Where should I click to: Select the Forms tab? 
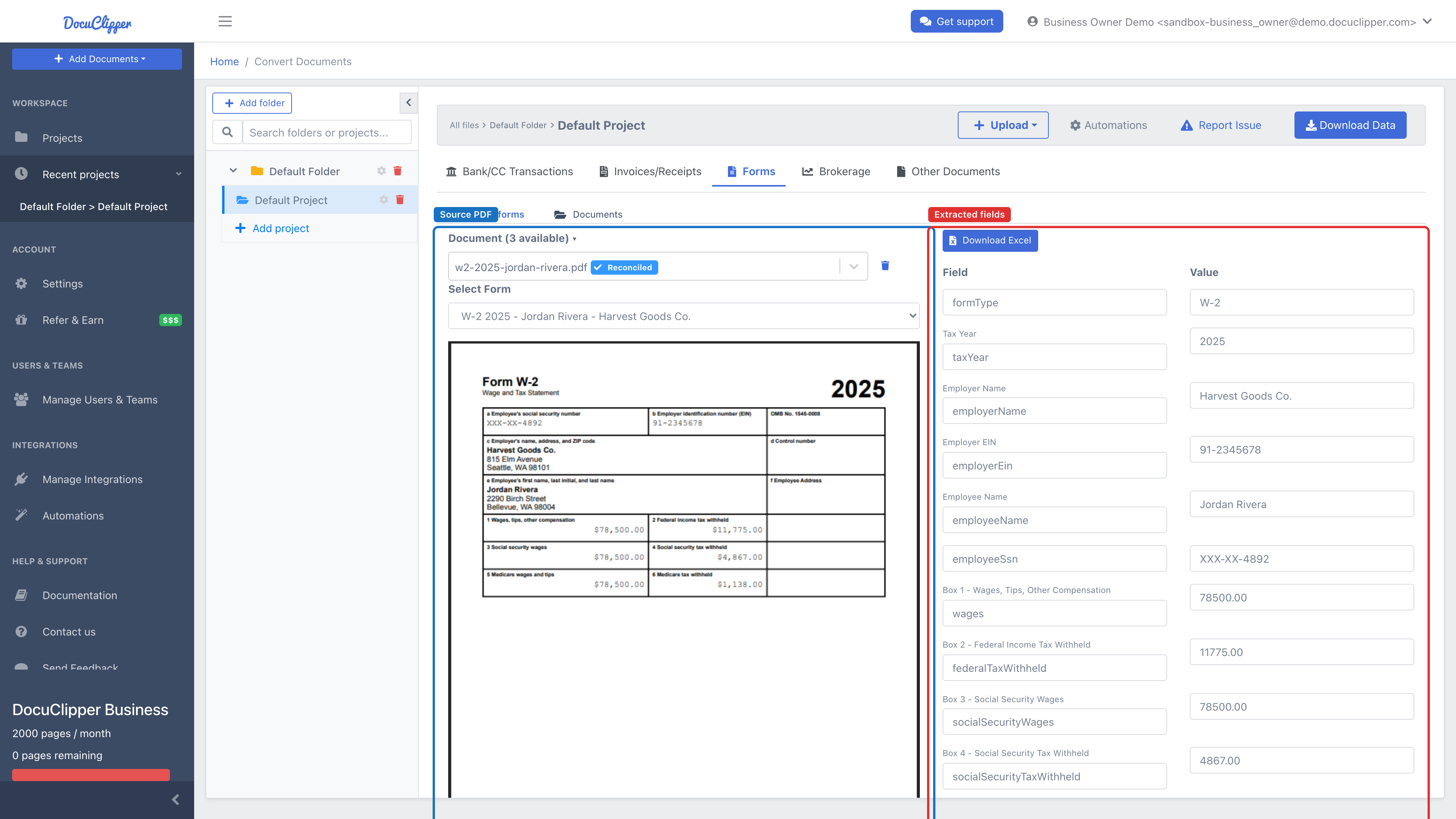tap(751, 171)
